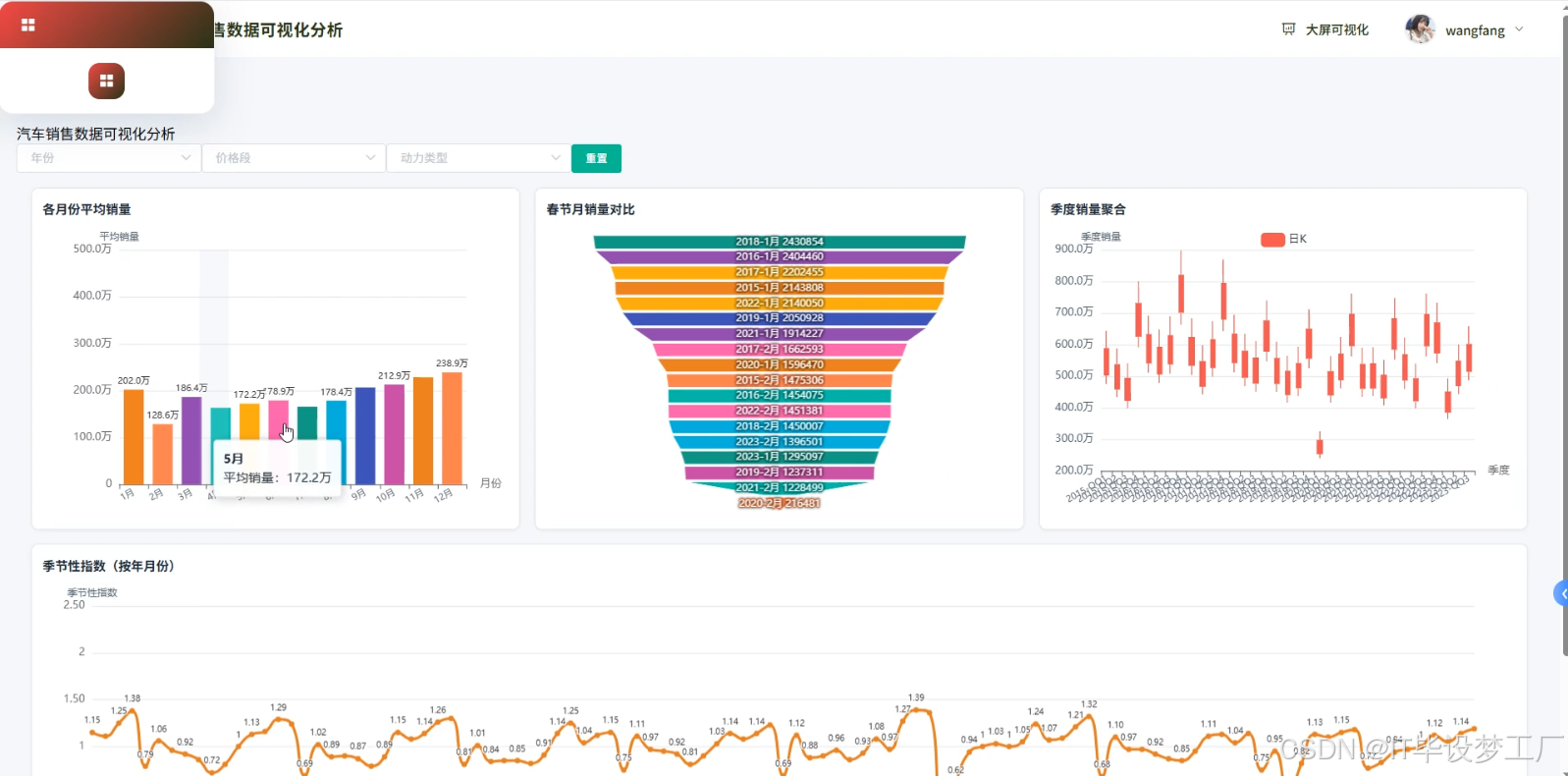
Task: Select the 2023-2月 1396501 funnel segment
Action: [x=780, y=442]
